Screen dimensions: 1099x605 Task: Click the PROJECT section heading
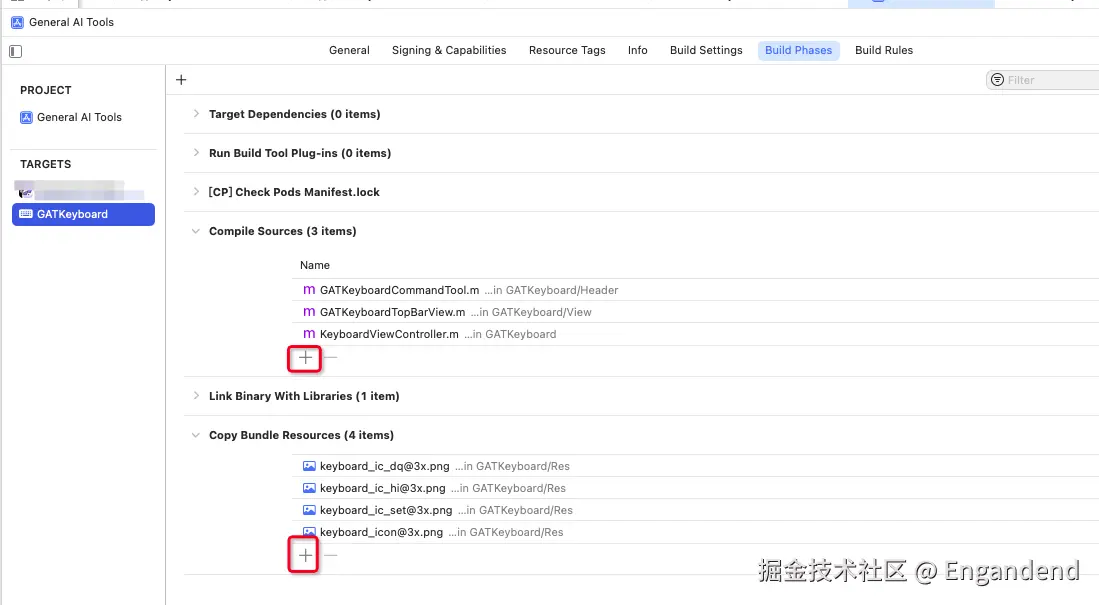46,90
